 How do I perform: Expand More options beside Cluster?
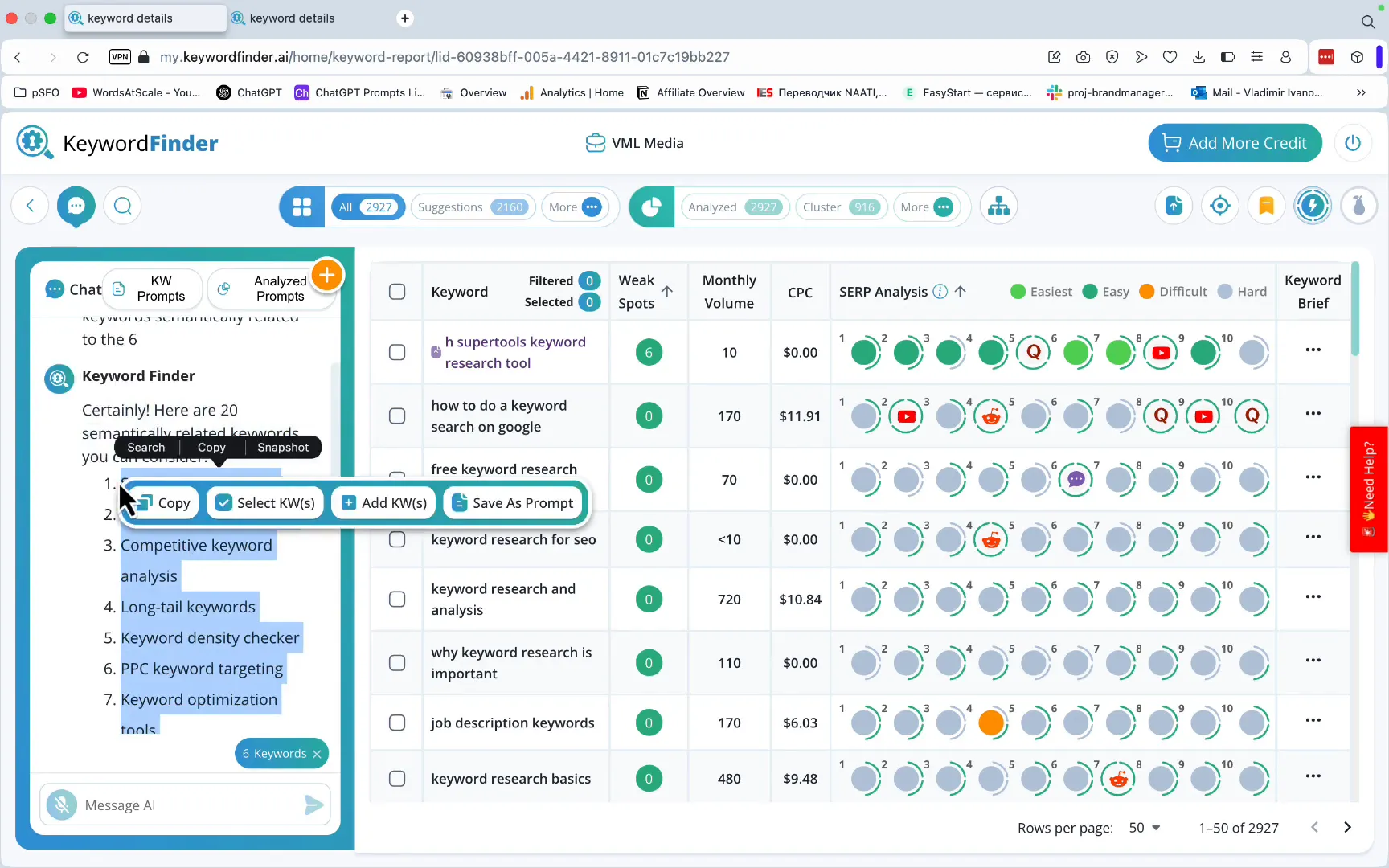[x=926, y=207]
